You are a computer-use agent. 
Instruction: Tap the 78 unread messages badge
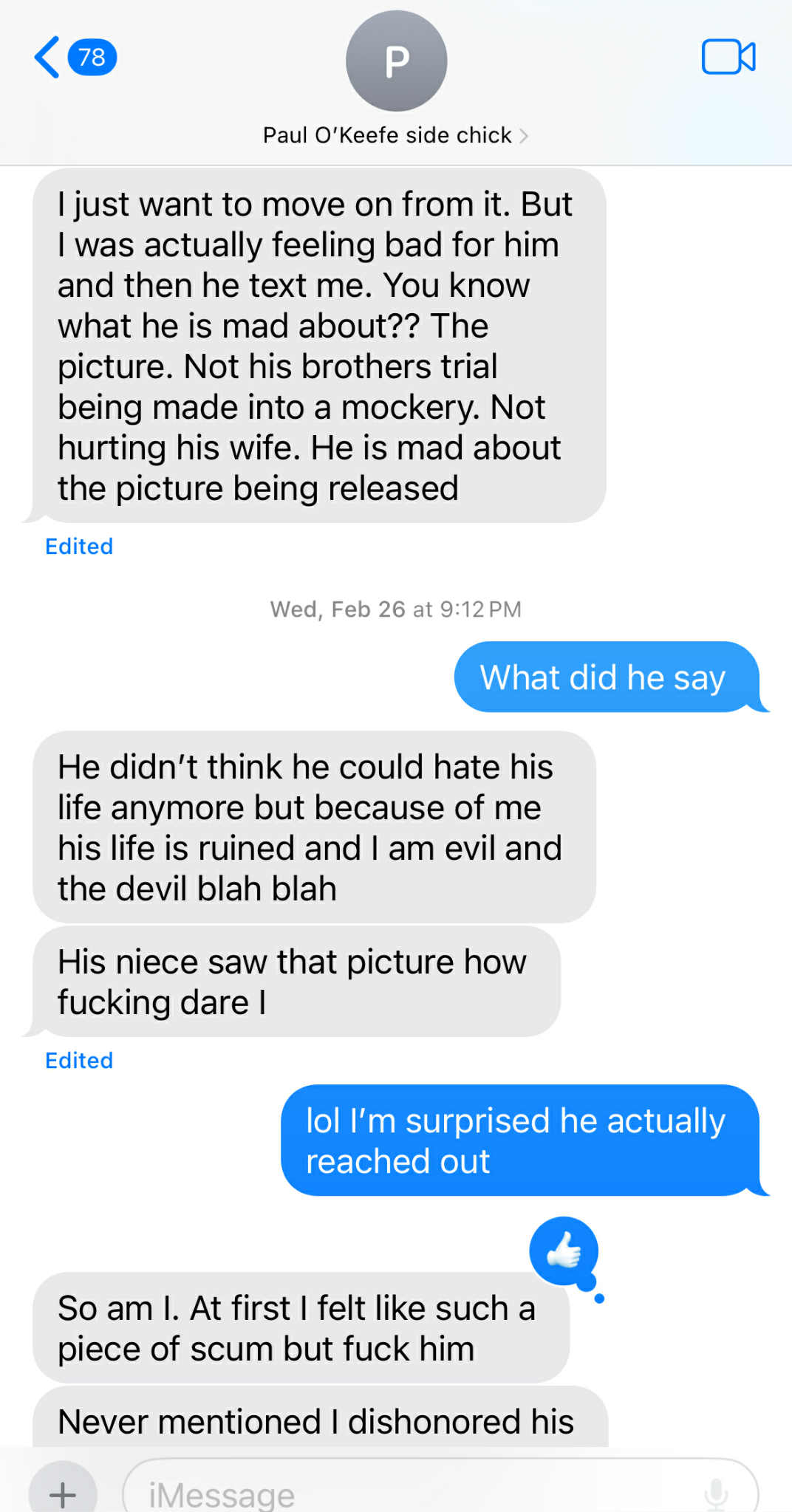coord(92,58)
